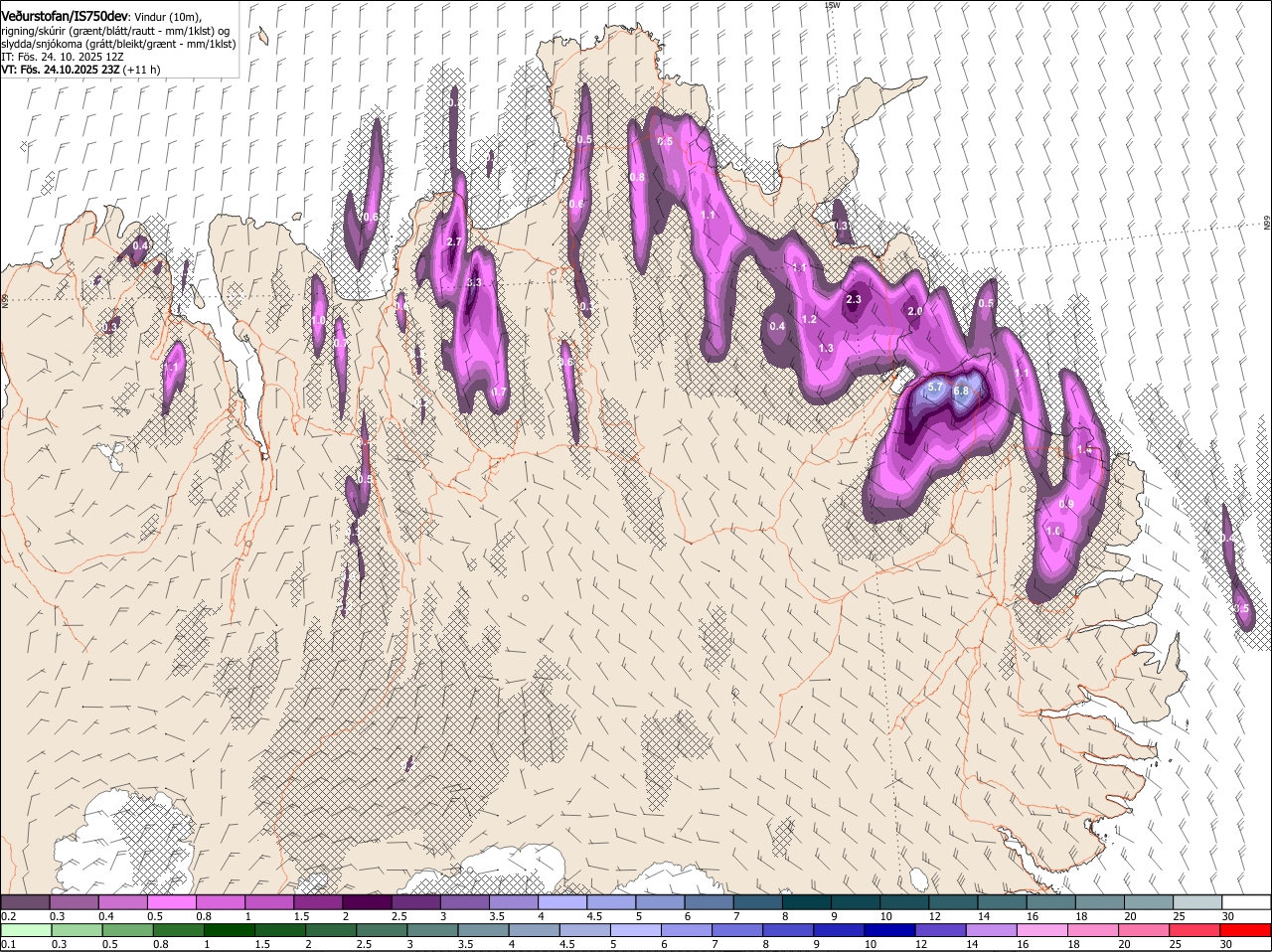
Task: Select the white upper swatch after 30
Action: click(1246, 902)
